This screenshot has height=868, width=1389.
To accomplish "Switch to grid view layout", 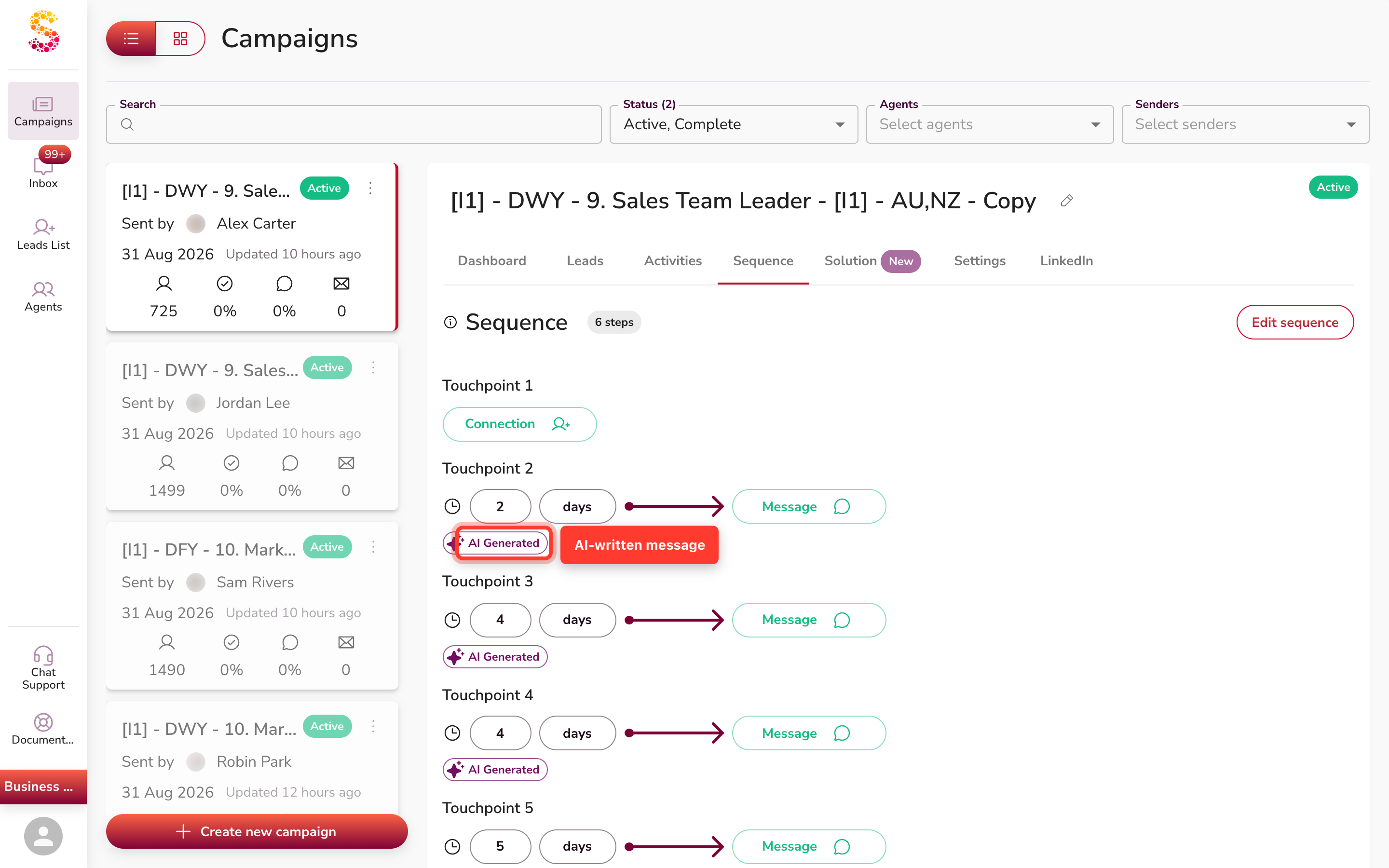I will [x=180, y=39].
